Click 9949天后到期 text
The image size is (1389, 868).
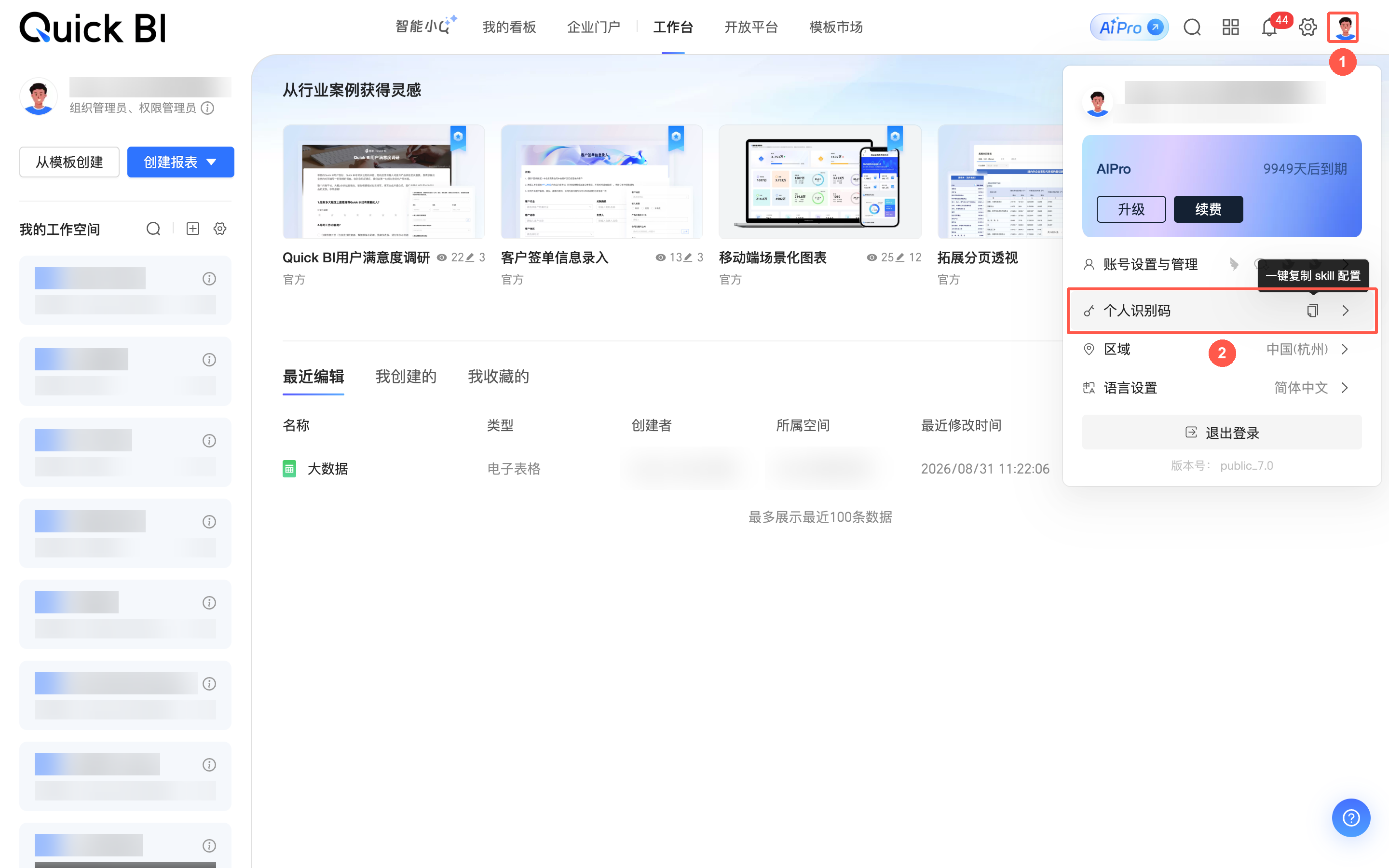(1305, 169)
